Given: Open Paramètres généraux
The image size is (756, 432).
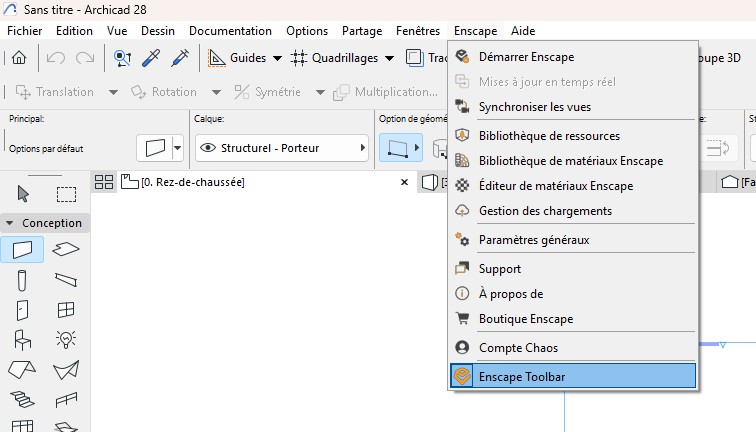Looking at the screenshot, I should (x=573, y=240).
